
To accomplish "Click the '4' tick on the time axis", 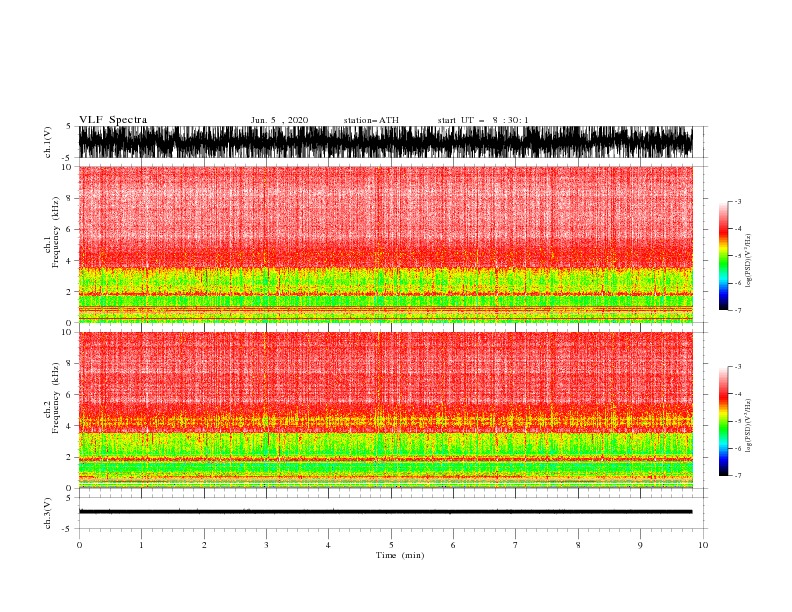I will pyautogui.click(x=328, y=545).
